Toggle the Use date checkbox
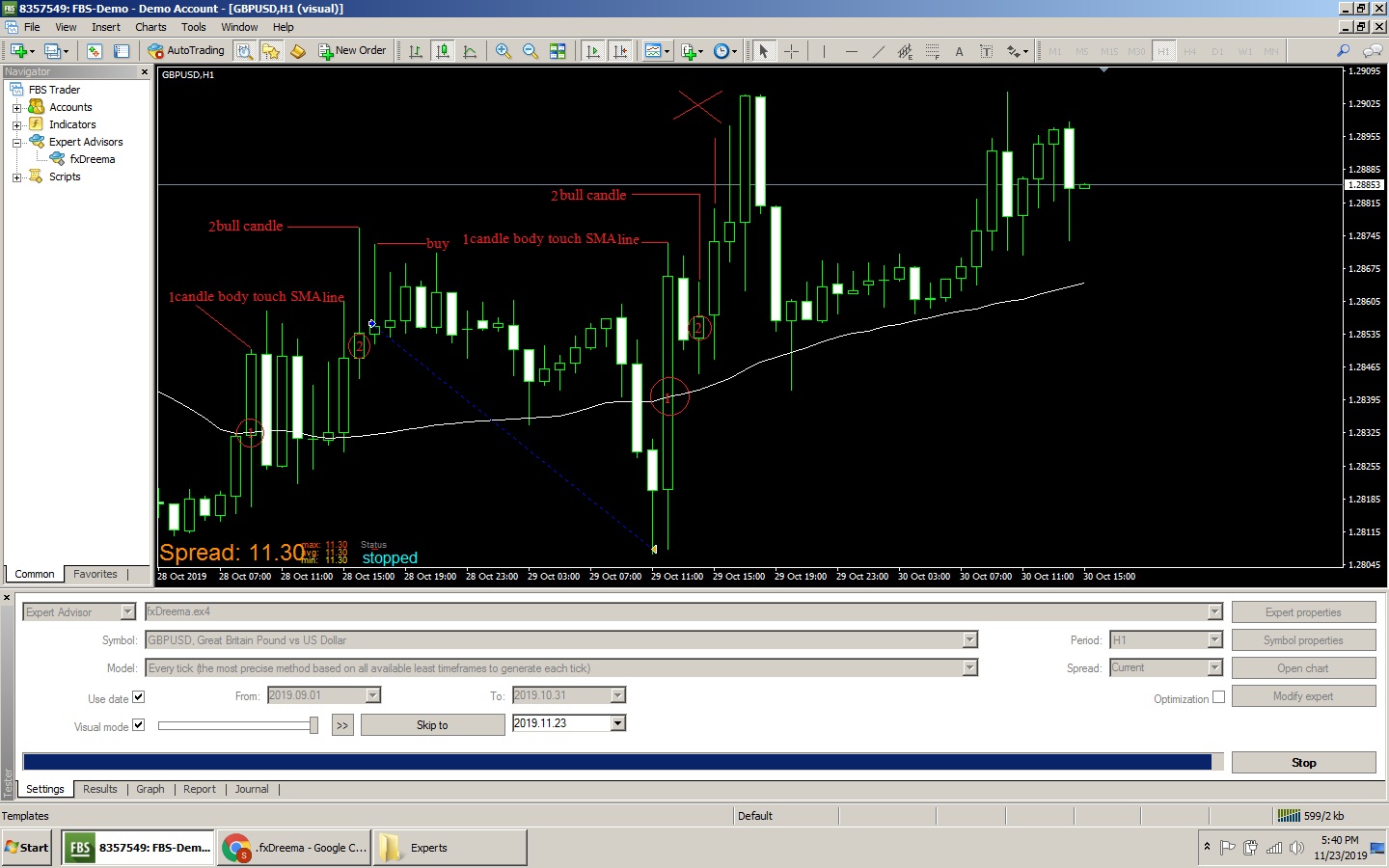 [x=138, y=697]
